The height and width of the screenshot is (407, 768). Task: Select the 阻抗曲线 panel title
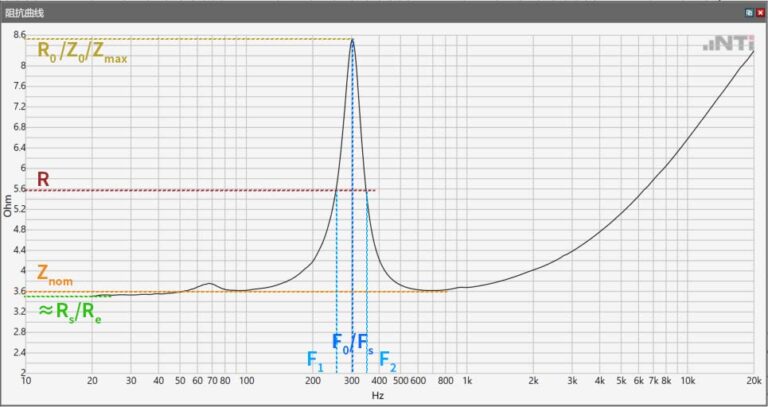point(26,13)
